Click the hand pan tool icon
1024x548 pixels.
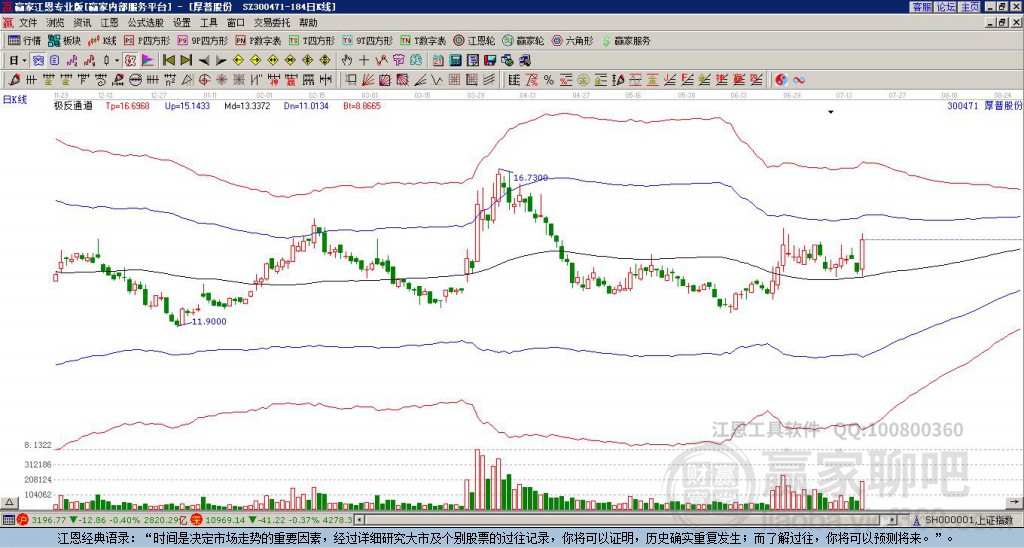[x=347, y=61]
